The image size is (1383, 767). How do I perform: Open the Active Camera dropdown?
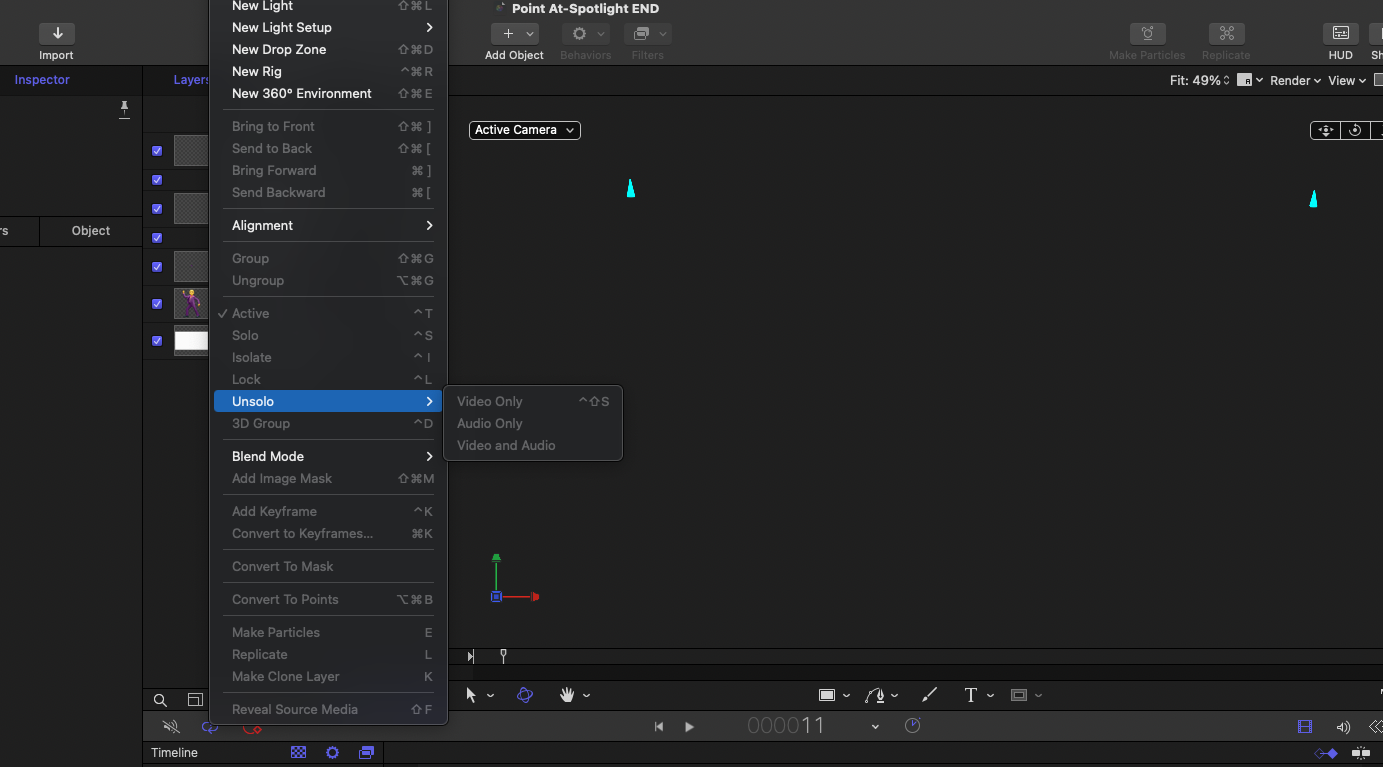coord(525,130)
